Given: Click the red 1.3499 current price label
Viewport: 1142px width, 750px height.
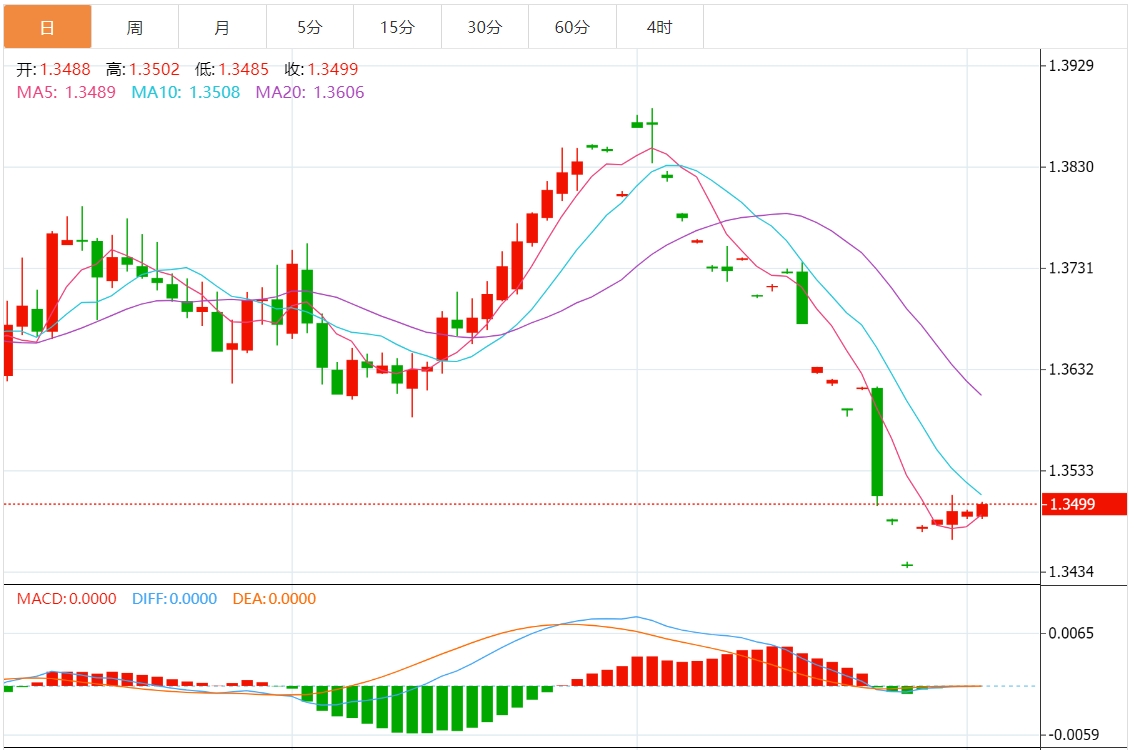Looking at the screenshot, I should pyautogui.click(x=1084, y=504).
